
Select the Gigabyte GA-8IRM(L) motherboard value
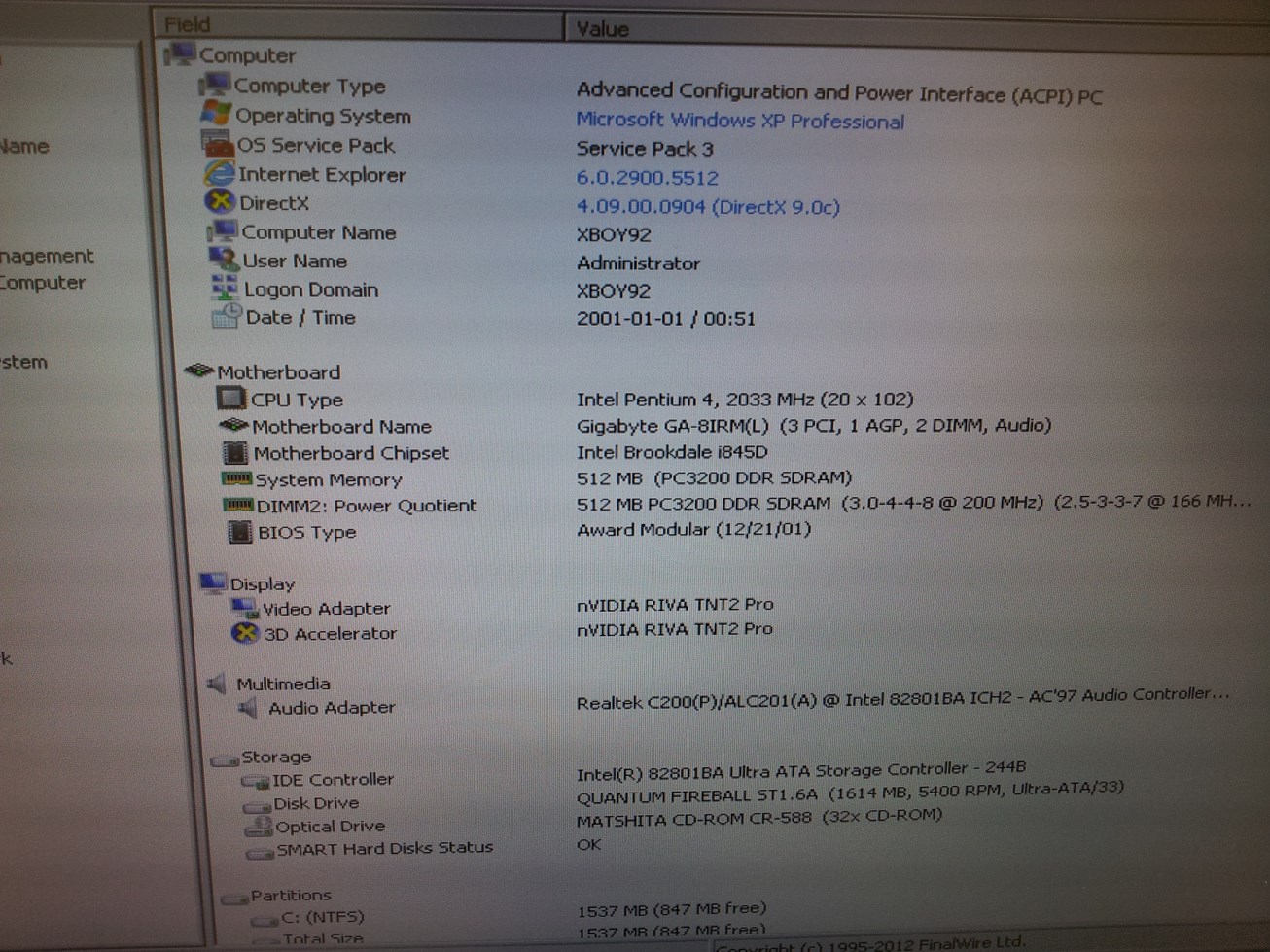(814, 425)
